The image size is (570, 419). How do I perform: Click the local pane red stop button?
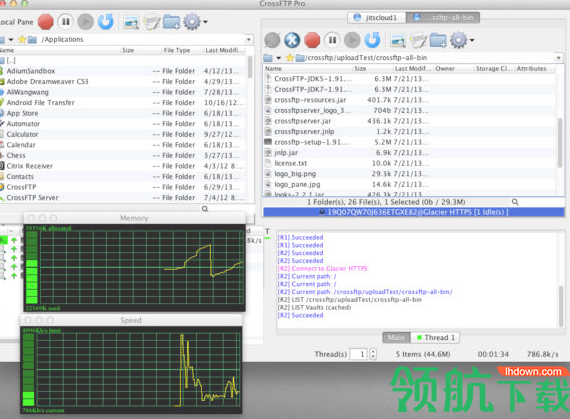click(x=45, y=22)
